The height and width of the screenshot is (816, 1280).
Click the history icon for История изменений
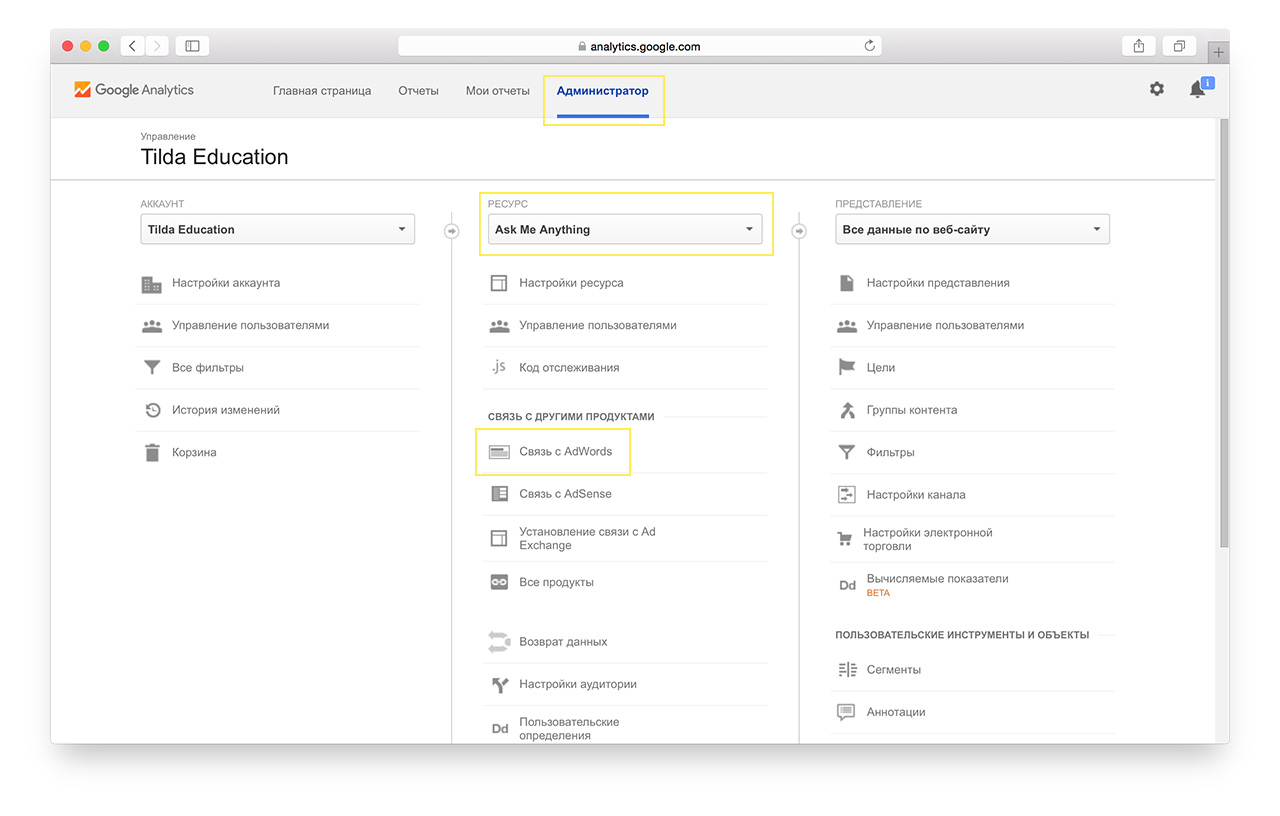(152, 410)
